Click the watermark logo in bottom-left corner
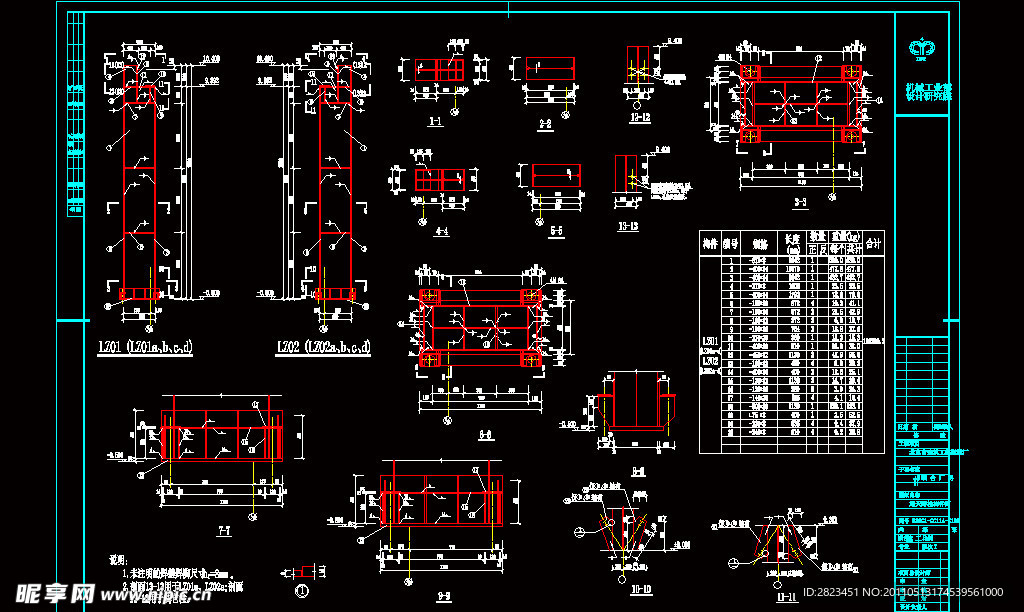Screen dimensions: 1024x612 point(48,595)
